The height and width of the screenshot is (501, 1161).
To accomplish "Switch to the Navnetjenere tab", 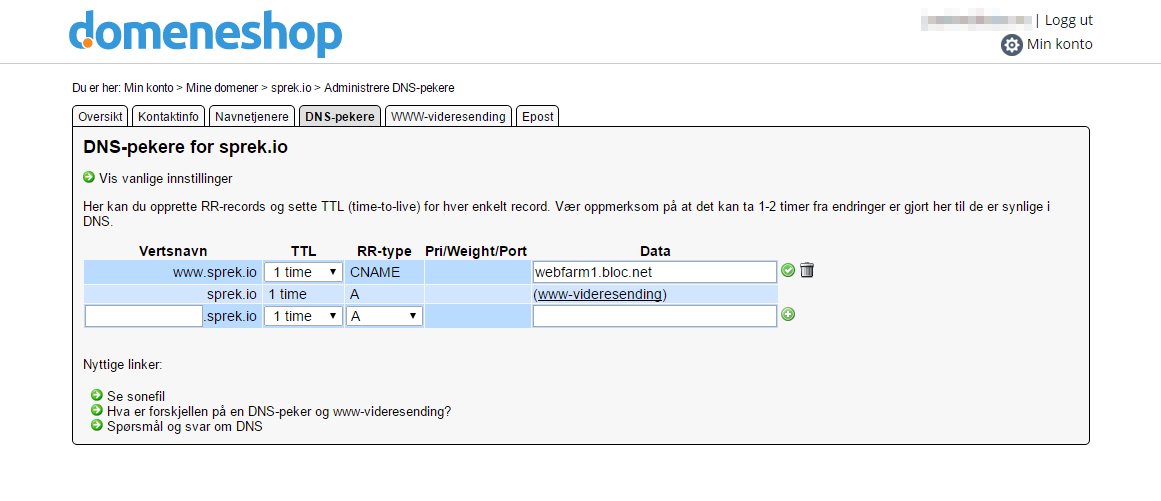I will pos(253,116).
